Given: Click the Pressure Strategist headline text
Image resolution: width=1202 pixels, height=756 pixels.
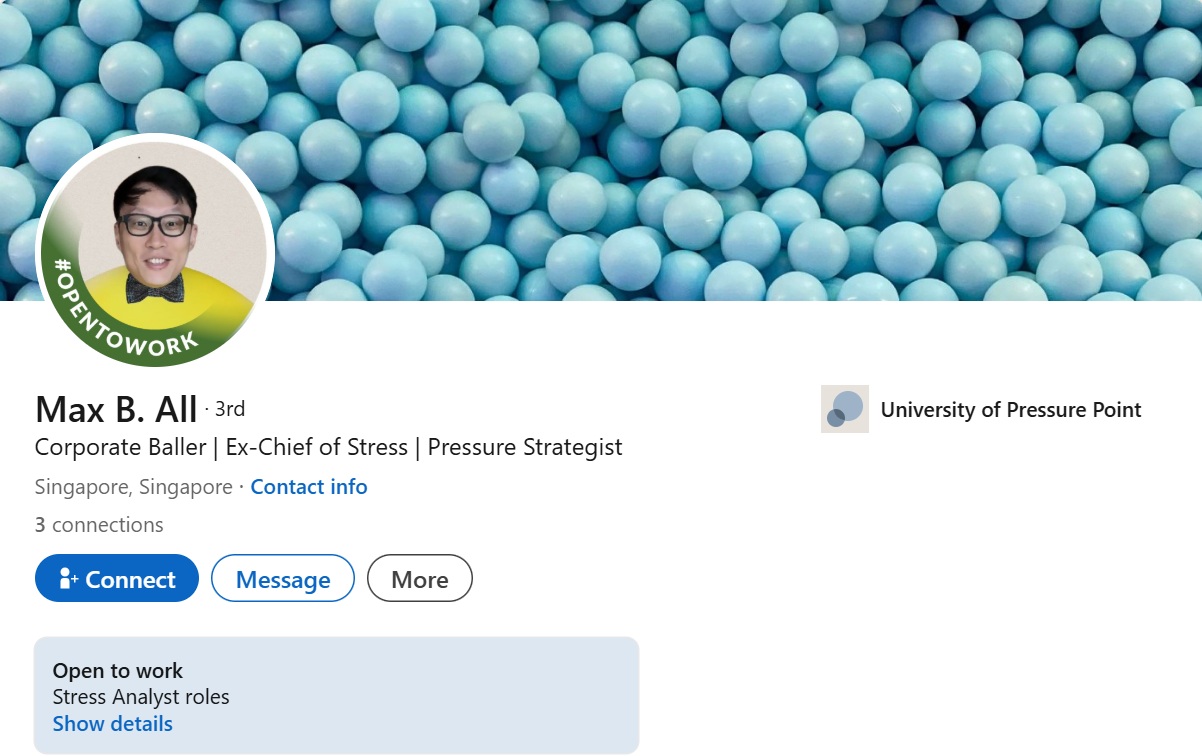Looking at the screenshot, I should coord(525,447).
